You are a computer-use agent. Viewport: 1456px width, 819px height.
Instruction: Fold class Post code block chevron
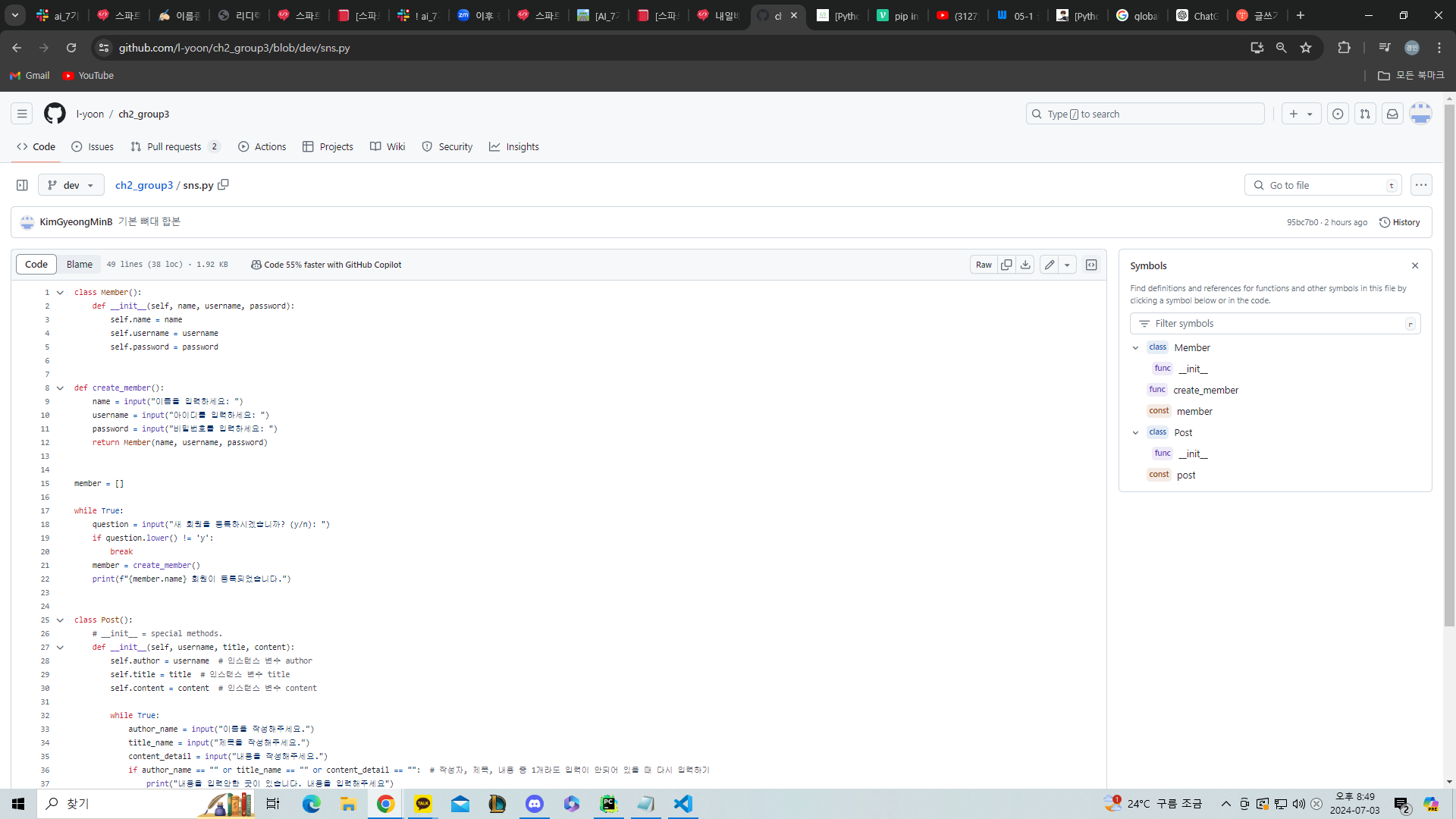click(x=60, y=620)
